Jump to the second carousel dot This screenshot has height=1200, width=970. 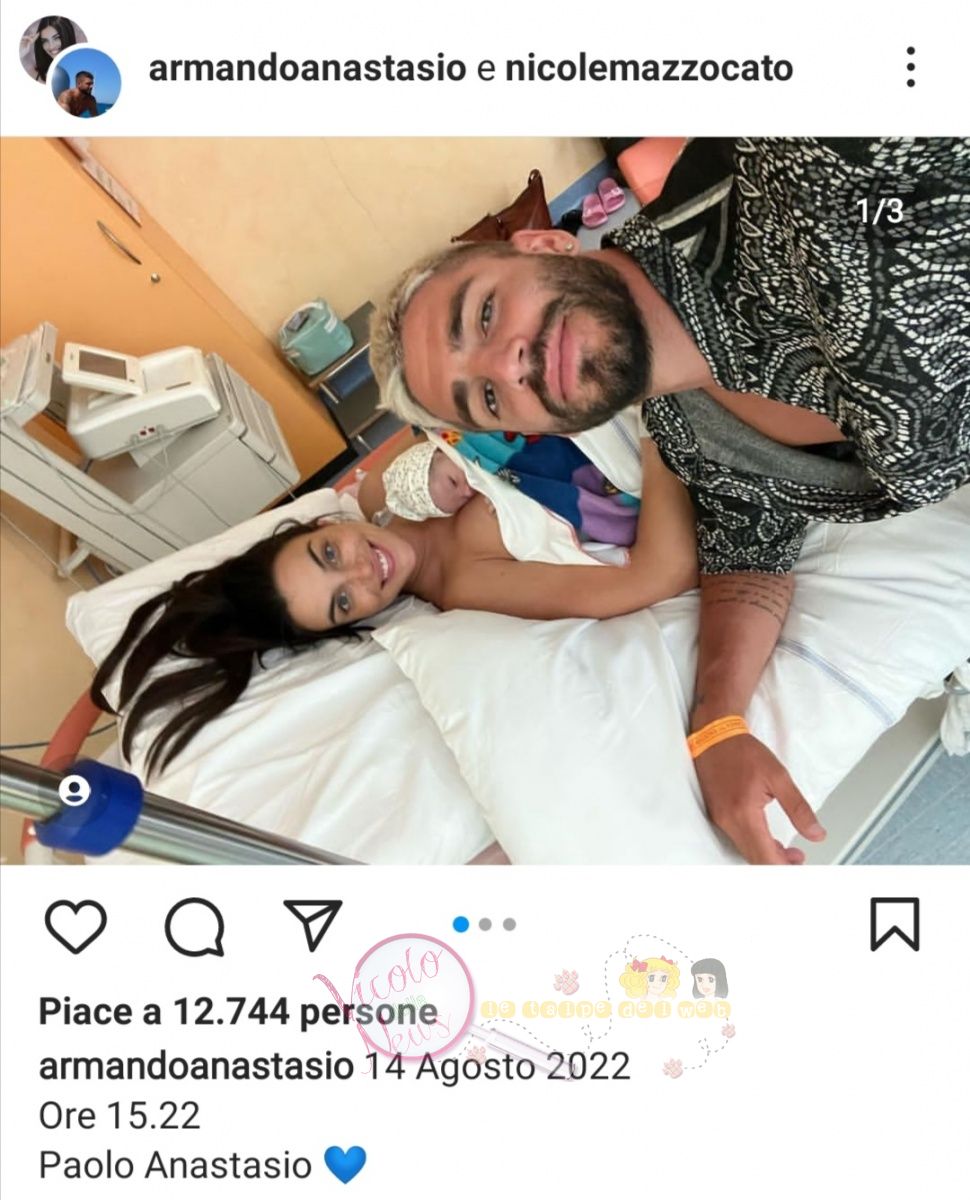485,924
